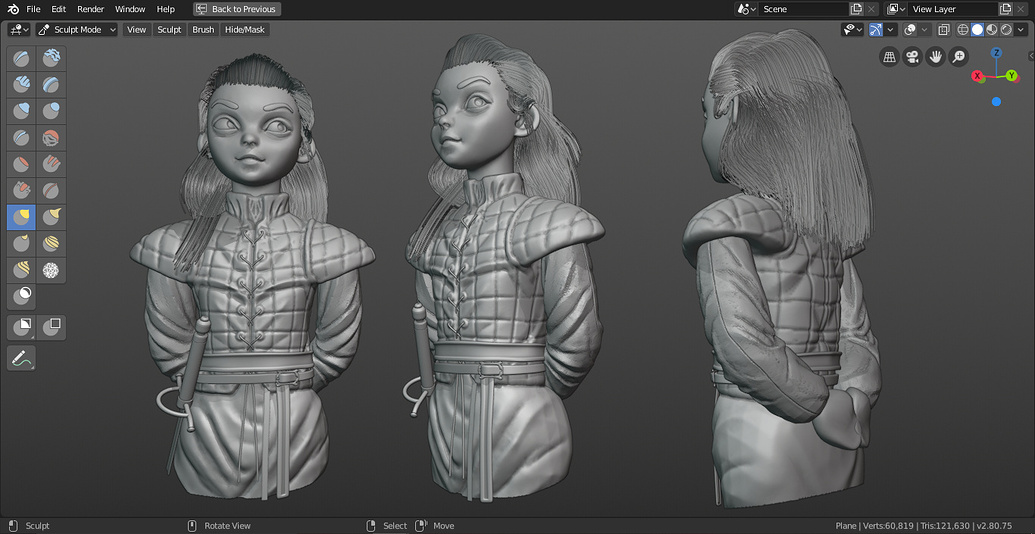1035x534 pixels.
Task: Select the Box Hide tool
Action: click(51, 327)
